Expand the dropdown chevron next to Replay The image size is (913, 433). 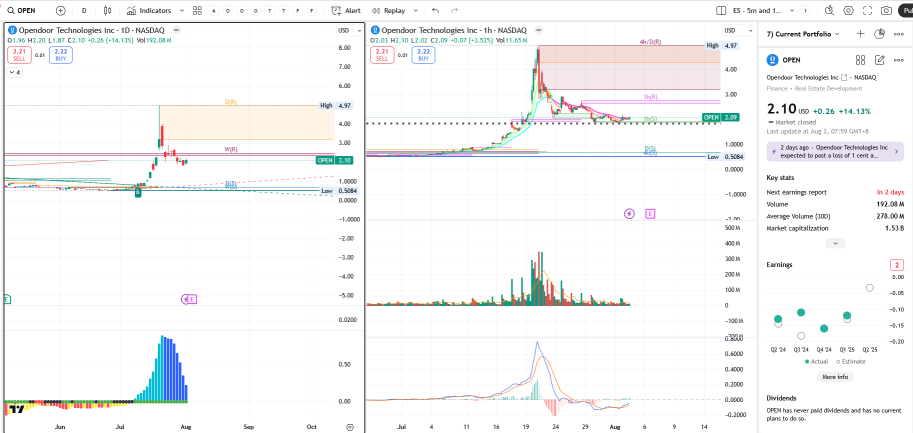coord(416,10)
